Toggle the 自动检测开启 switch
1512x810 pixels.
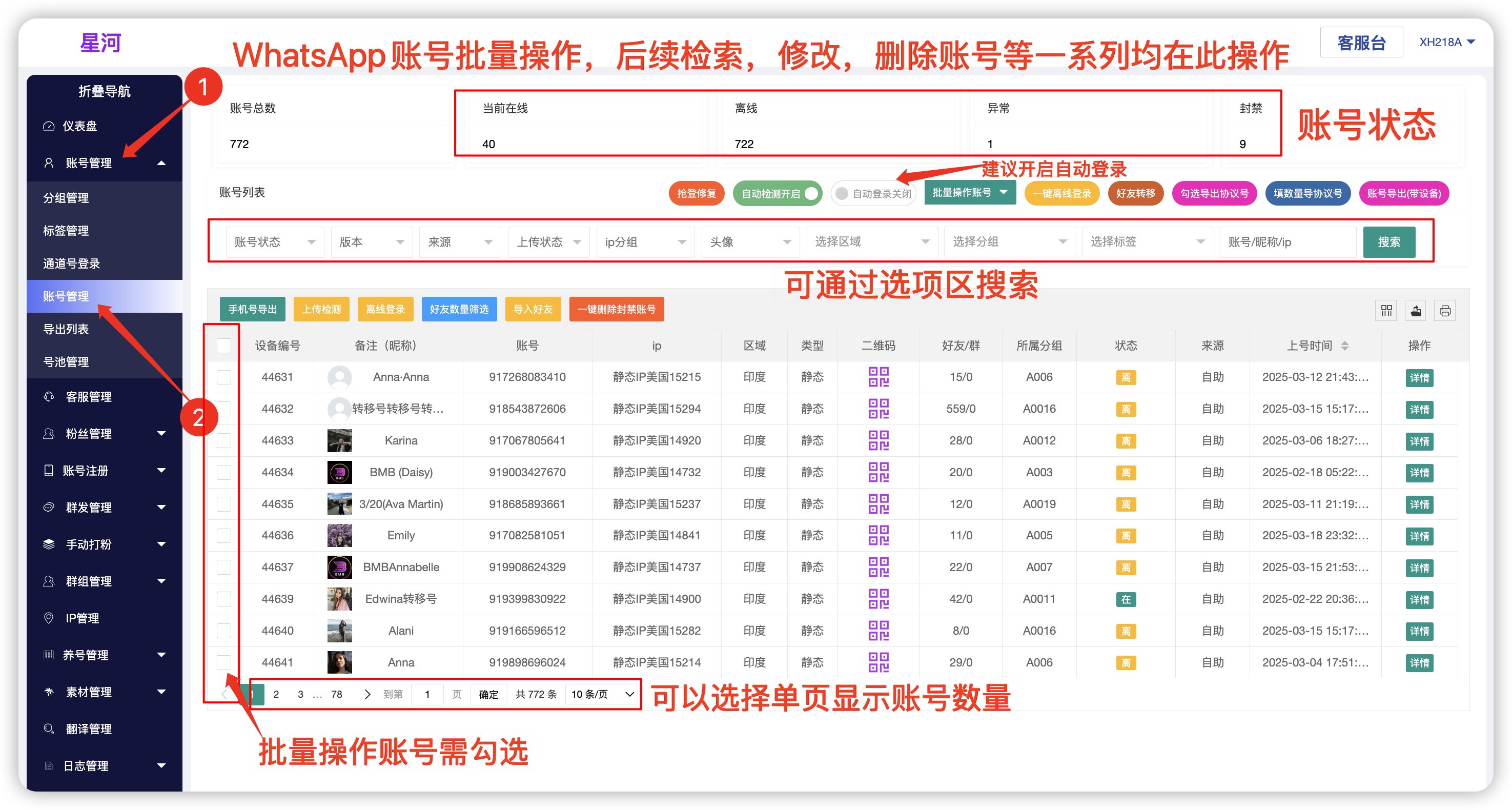tap(778, 194)
